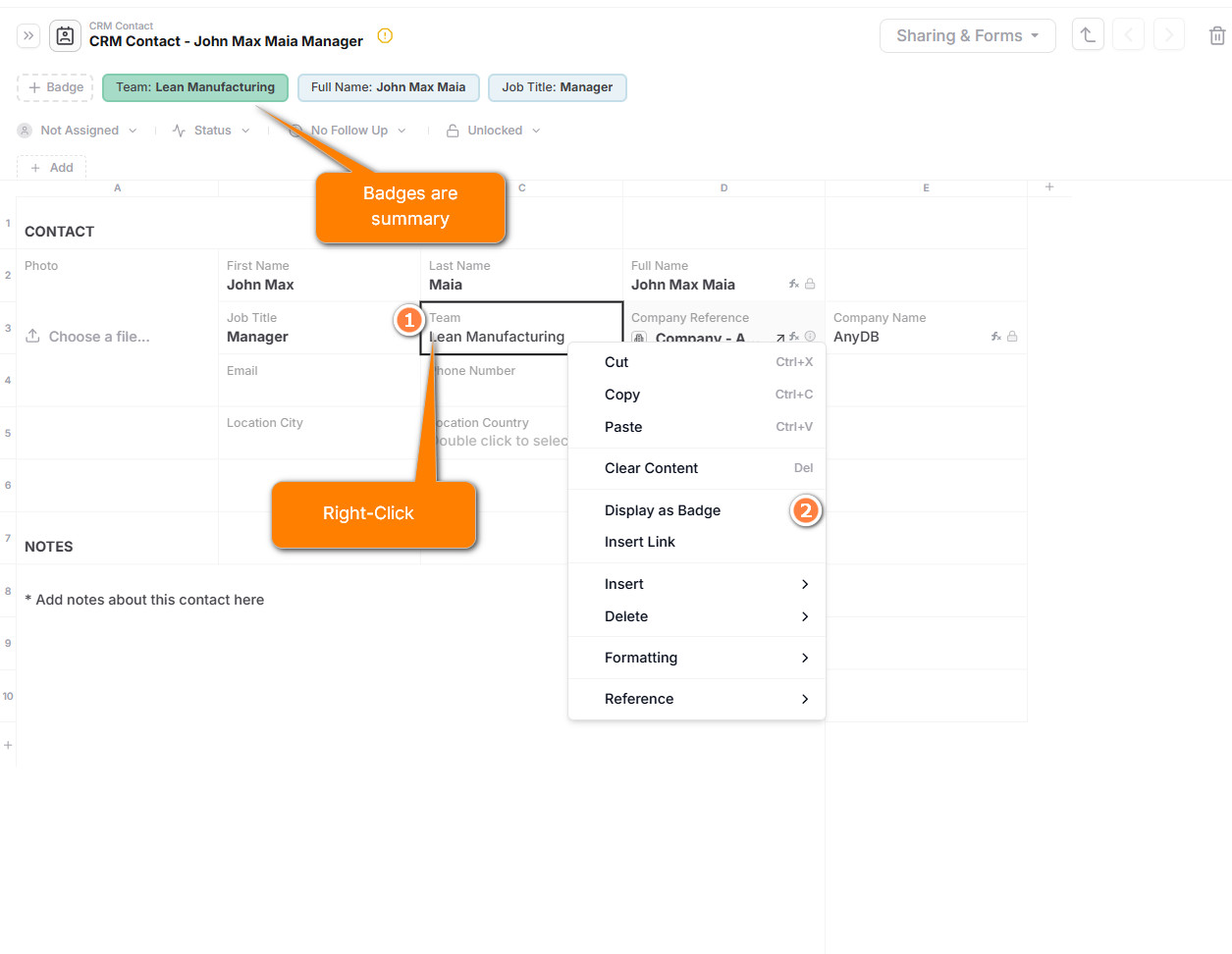The width and height of the screenshot is (1232, 954).
Task: Expand the Delete submenu
Action: pyautogui.click(x=697, y=616)
